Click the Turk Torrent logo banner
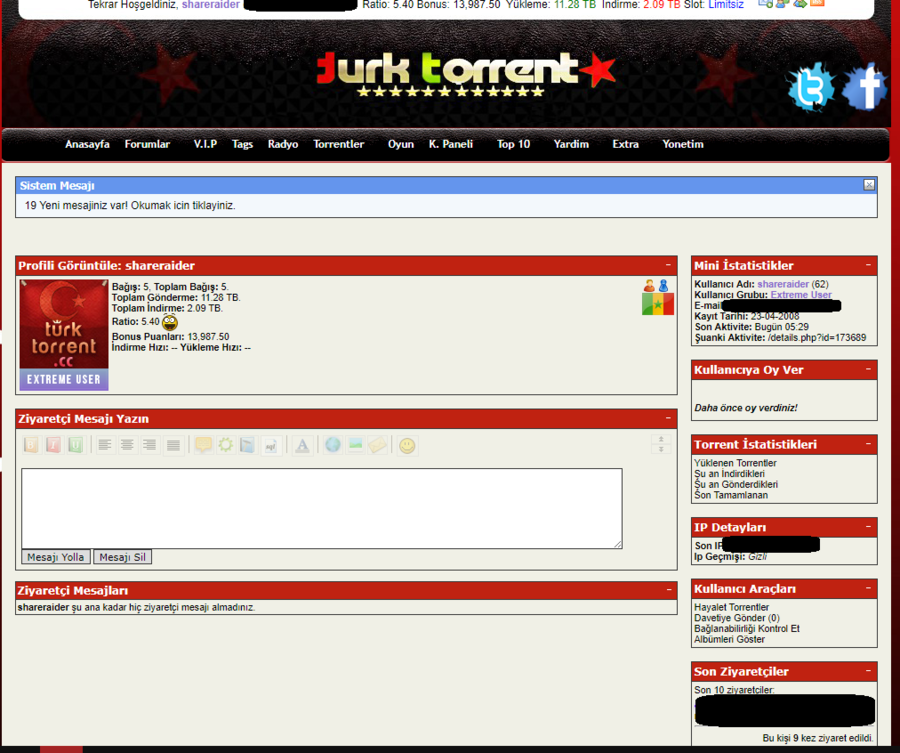 [466, 75]
